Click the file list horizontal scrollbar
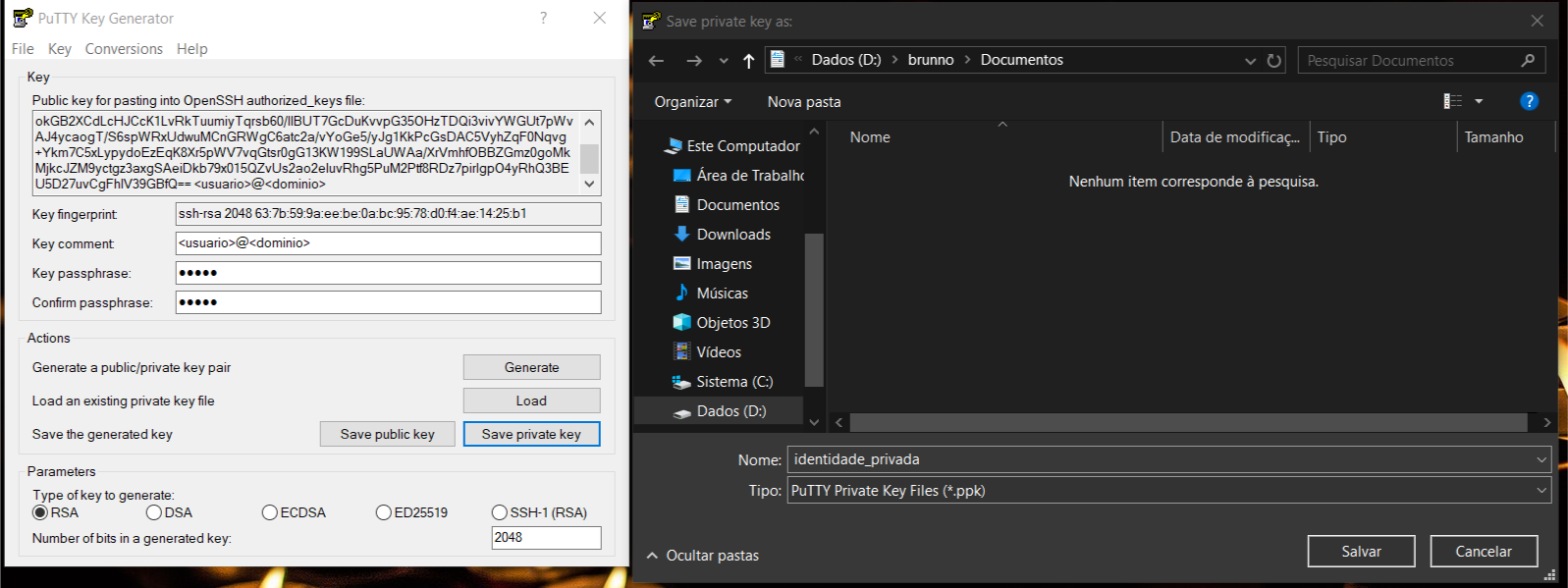This screenshot has width=1568, height=588. 1188,422
